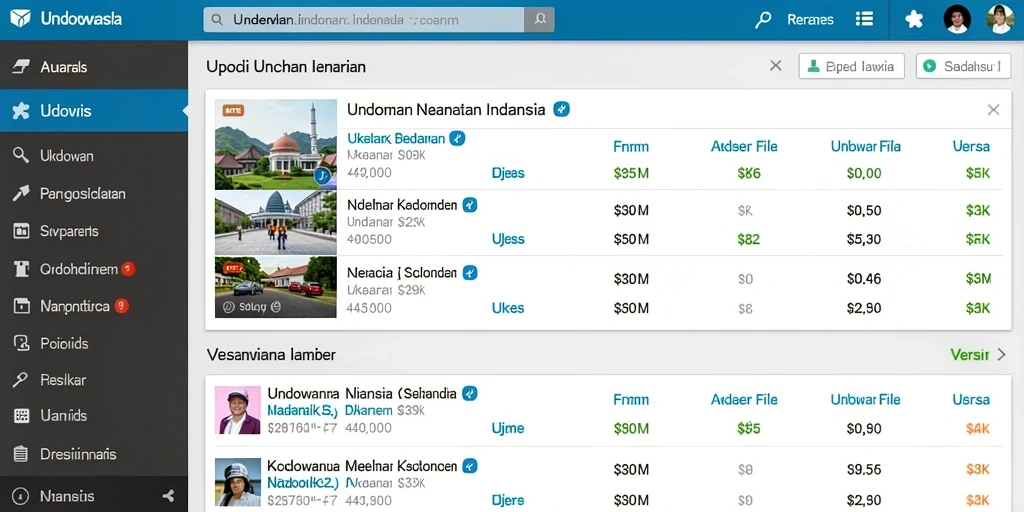This screenshot has height=512, width=1024.
Task: Click verified badge next to Undoman Neanatan Indansia
Action: 561,109
